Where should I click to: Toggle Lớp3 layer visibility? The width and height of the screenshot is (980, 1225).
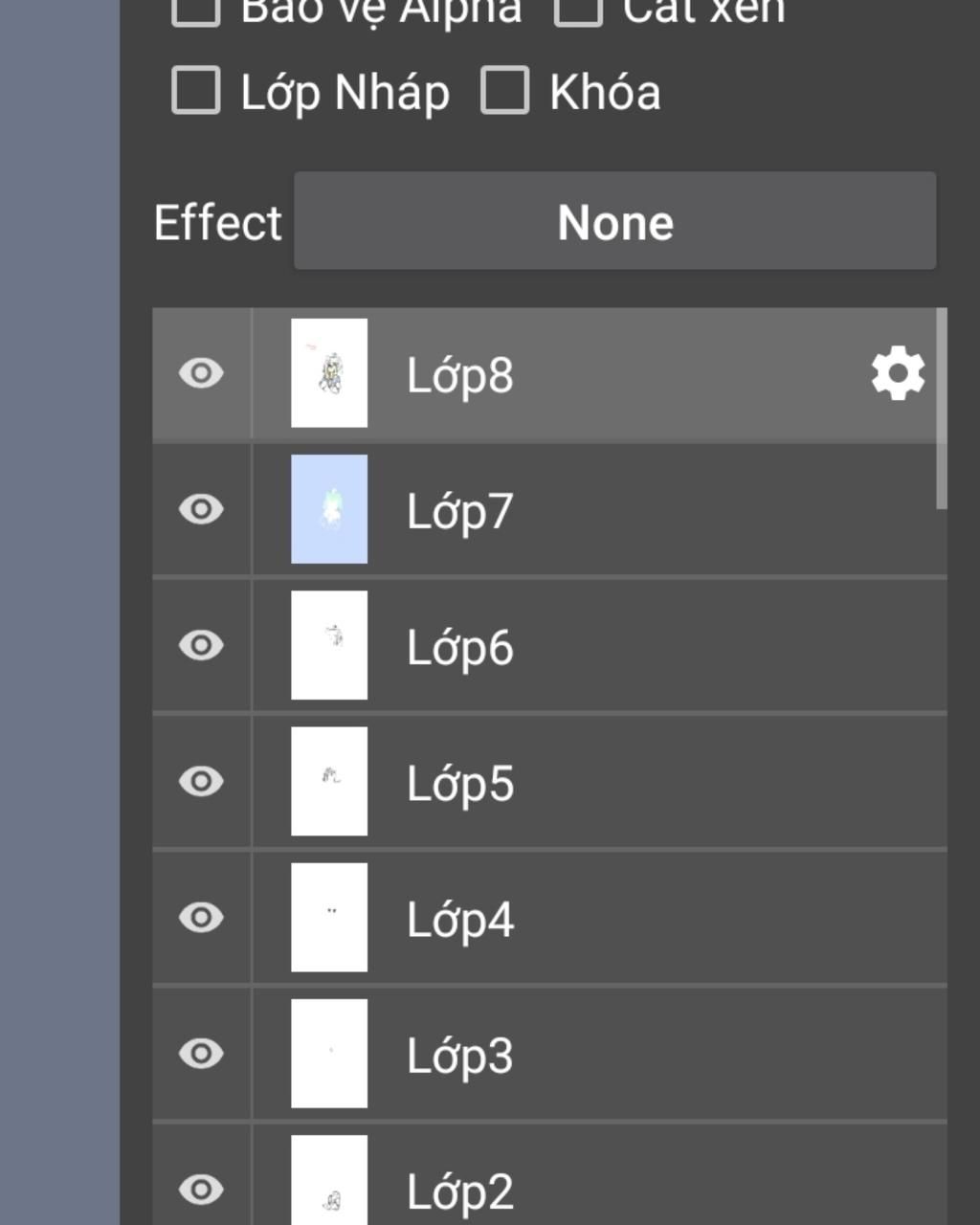tap(201, 1054)
